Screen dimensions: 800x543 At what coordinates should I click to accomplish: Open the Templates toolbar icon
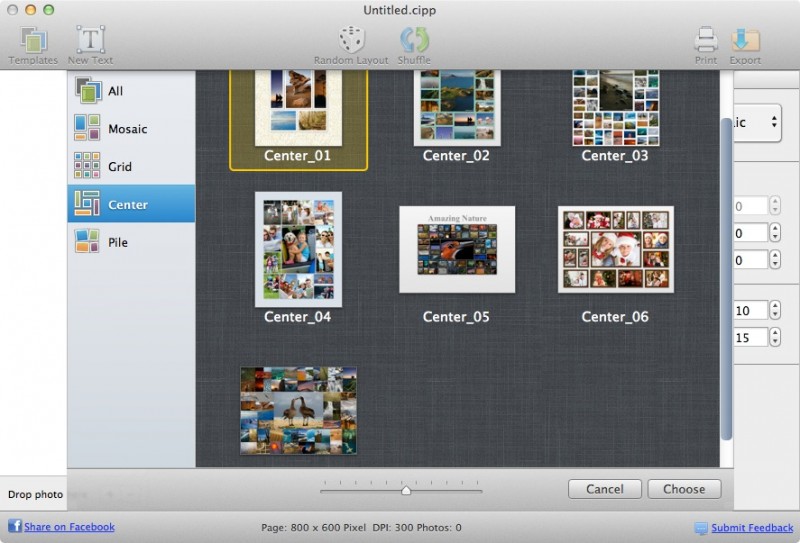coord(33,41)
